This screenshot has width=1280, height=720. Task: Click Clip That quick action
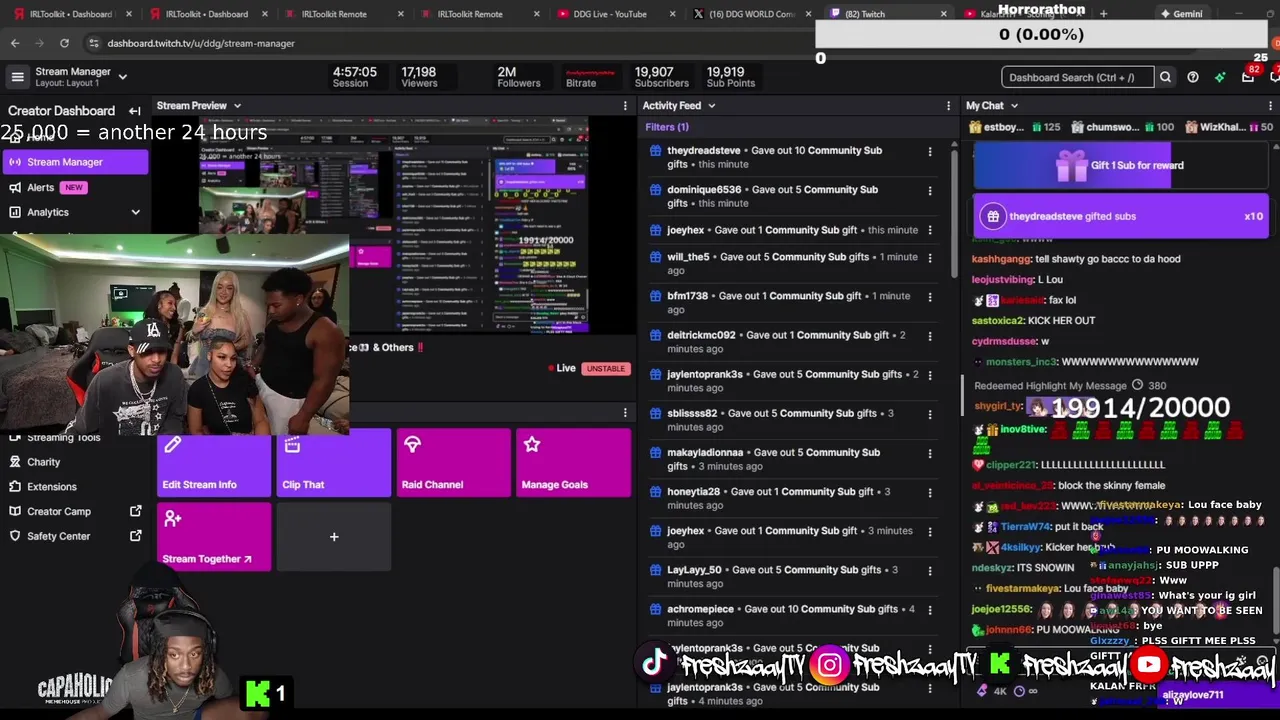[x=333, y=463]
